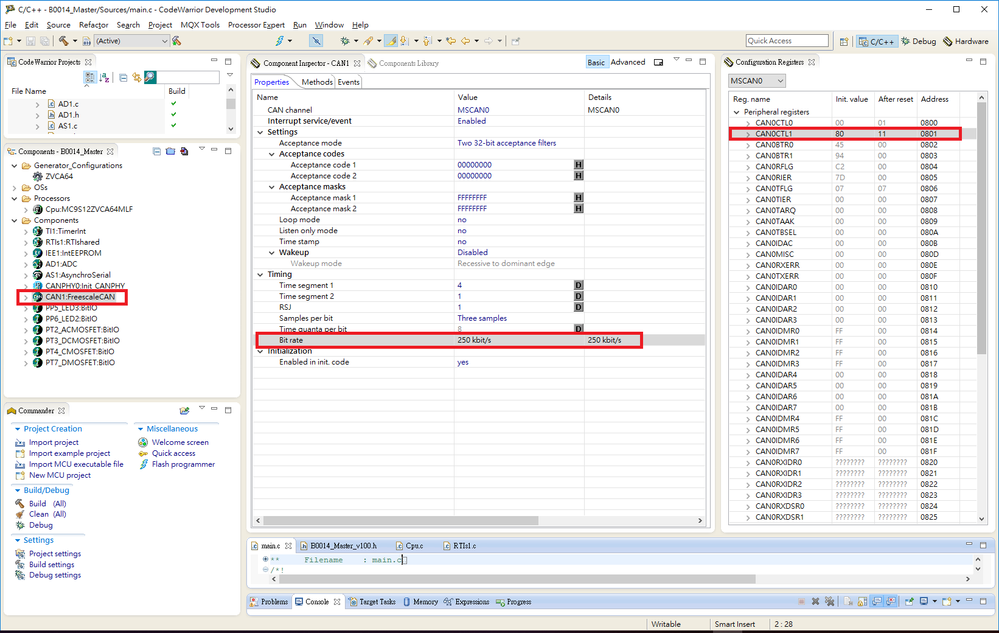Switch to the Debug perspective
The height and width of the screenshot is (633, 999).
(x=918, y=41)
